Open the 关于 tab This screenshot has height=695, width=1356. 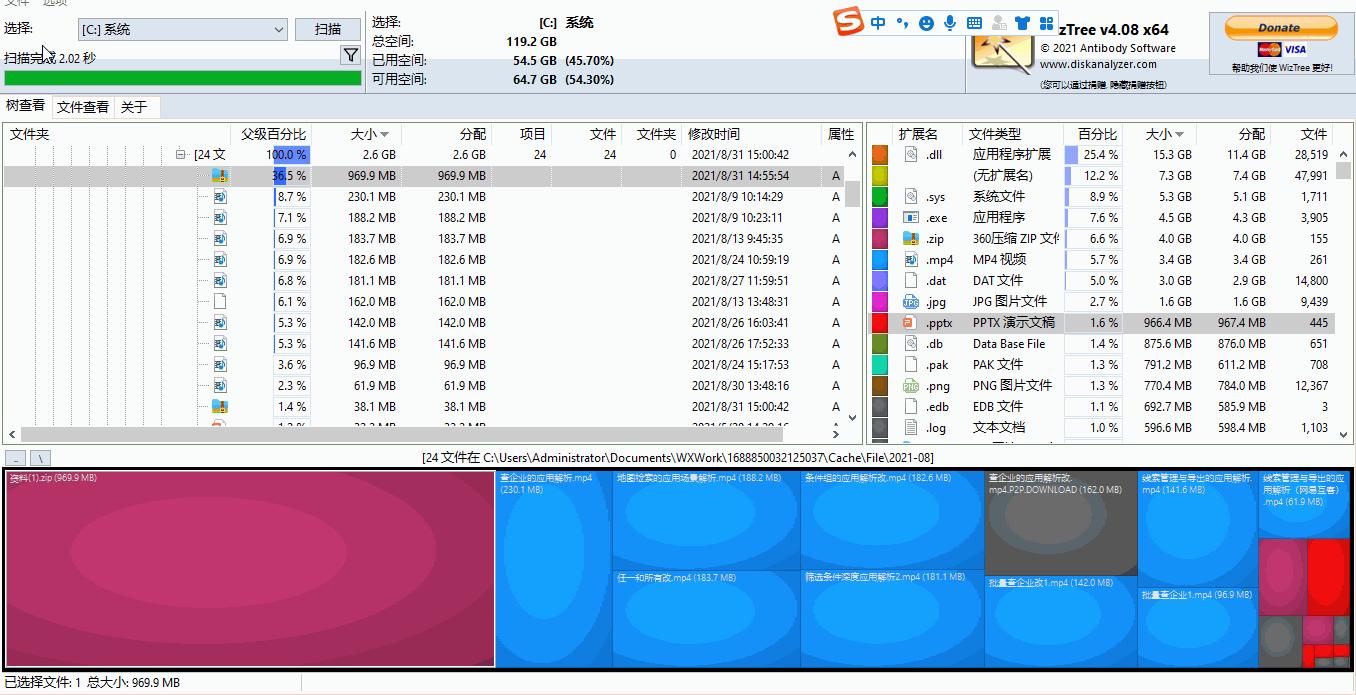(134, 107)
